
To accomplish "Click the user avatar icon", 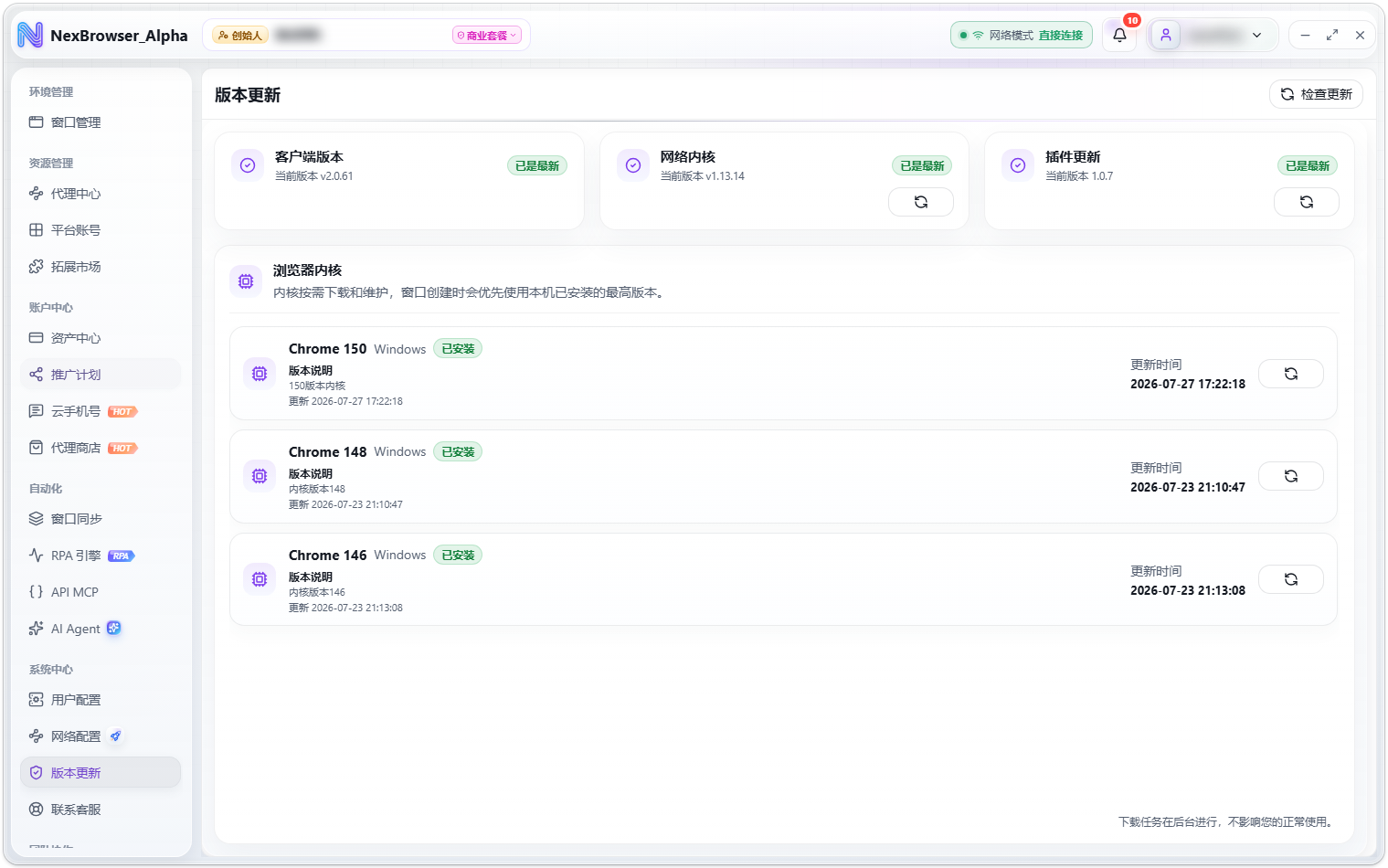I will [1166, 36].
